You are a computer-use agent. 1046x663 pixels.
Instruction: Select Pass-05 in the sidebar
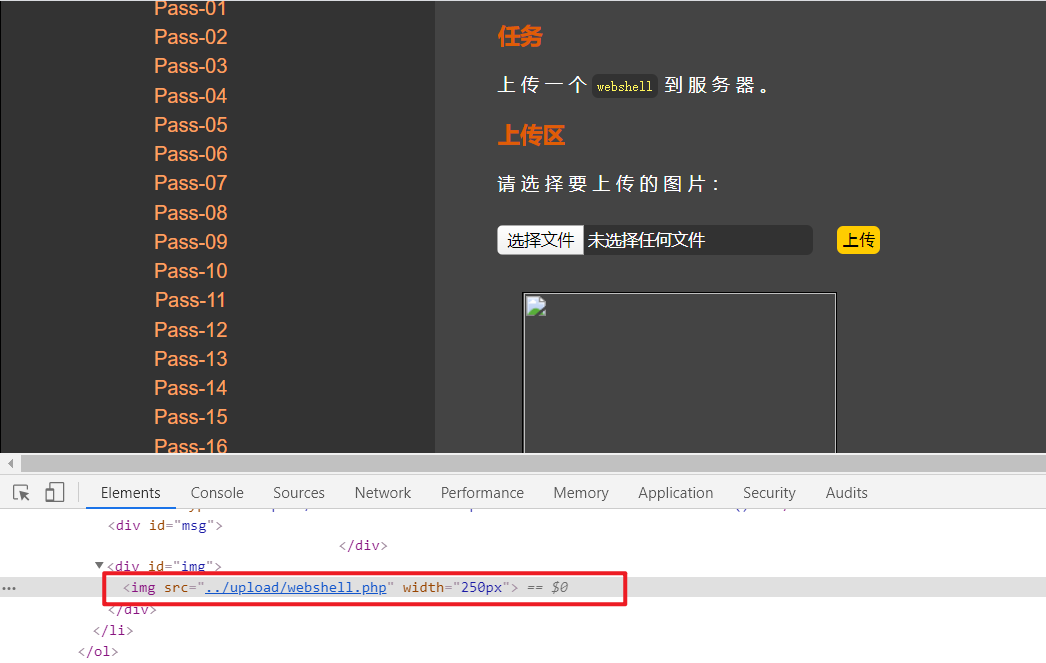(191, 125)
